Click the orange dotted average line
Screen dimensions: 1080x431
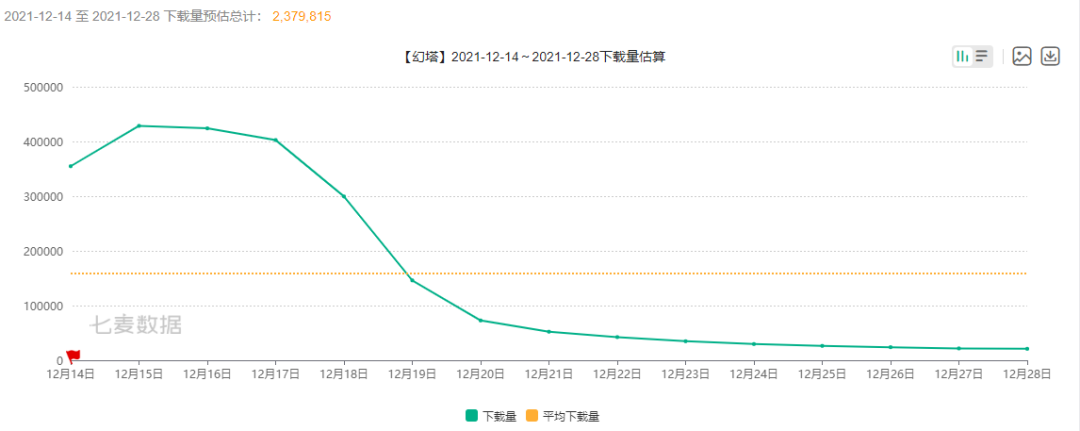pyautogui.click(x=700, y=273)
